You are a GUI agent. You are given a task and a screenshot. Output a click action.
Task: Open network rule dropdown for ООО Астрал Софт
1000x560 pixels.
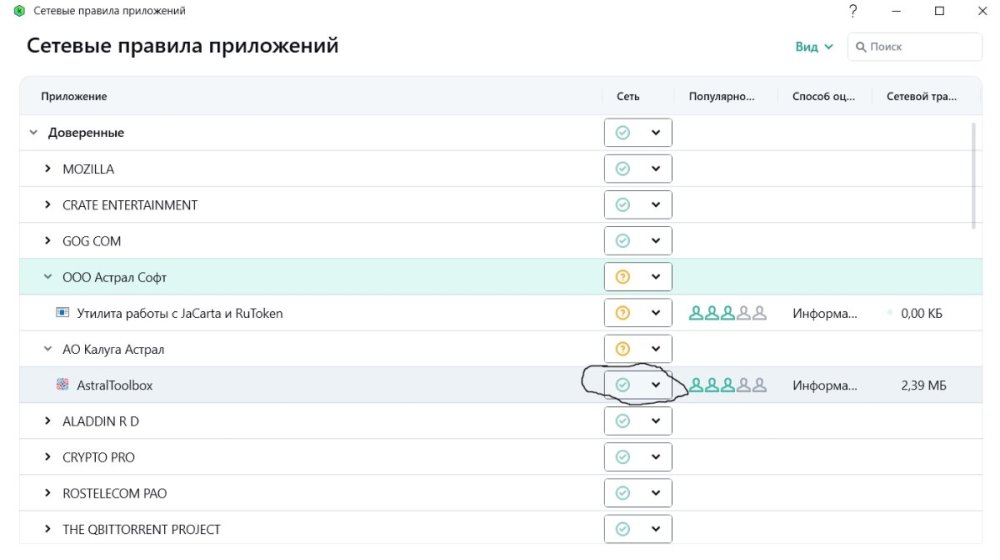[x=638, y=277]
